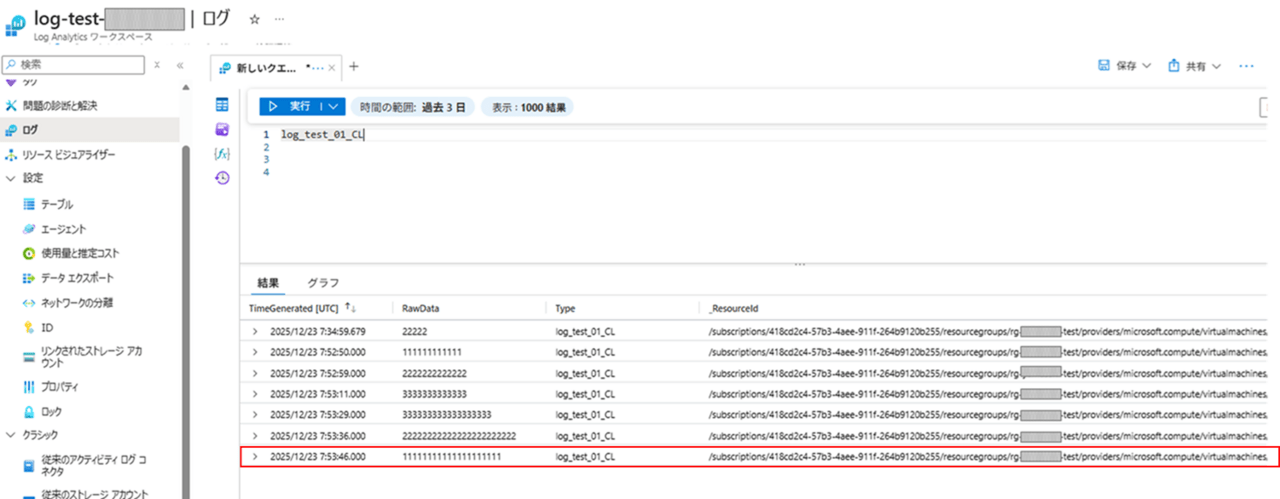Switch to the グラフ tab
The image size is (1280, 499).
323,283
